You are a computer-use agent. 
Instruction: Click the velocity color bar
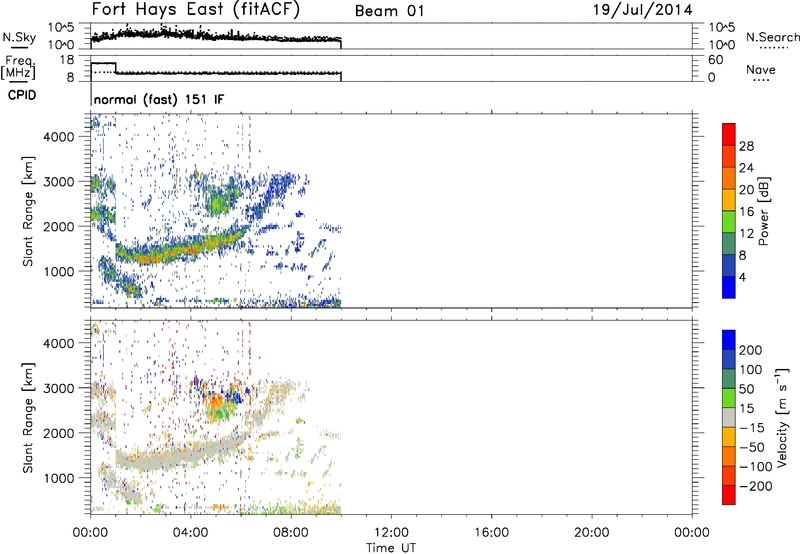tap(729, 417)
